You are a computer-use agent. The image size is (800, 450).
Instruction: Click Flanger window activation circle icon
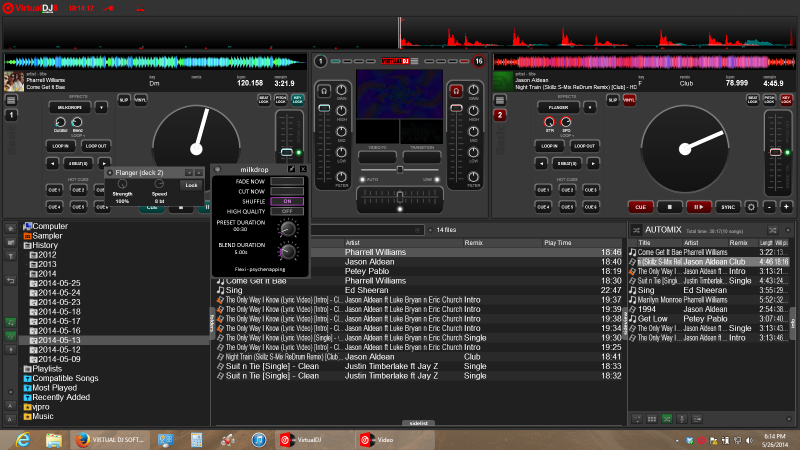click(x=110, y=172)
